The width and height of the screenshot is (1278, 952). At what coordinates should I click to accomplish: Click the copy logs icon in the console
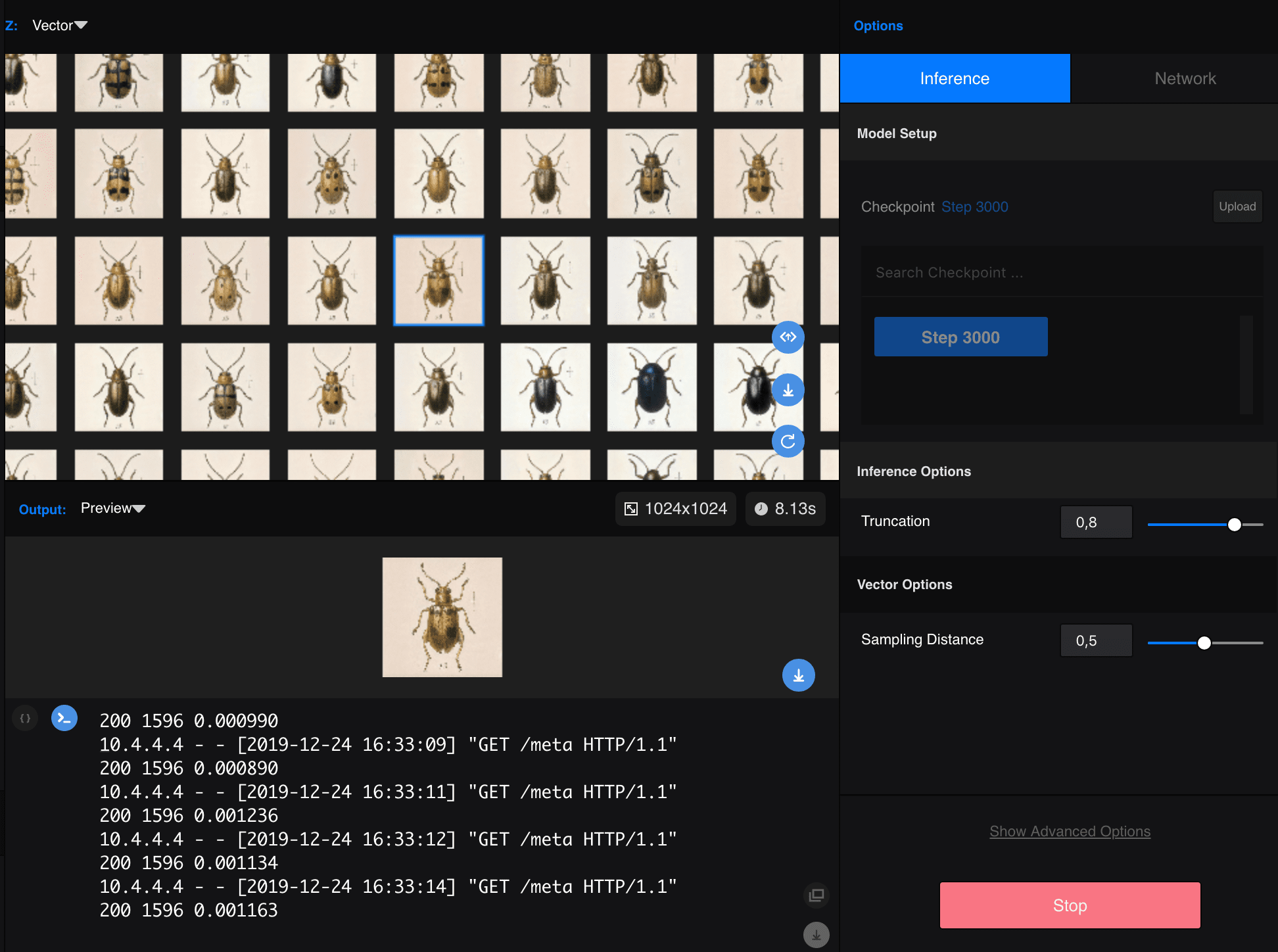click(x=816, y=895)
